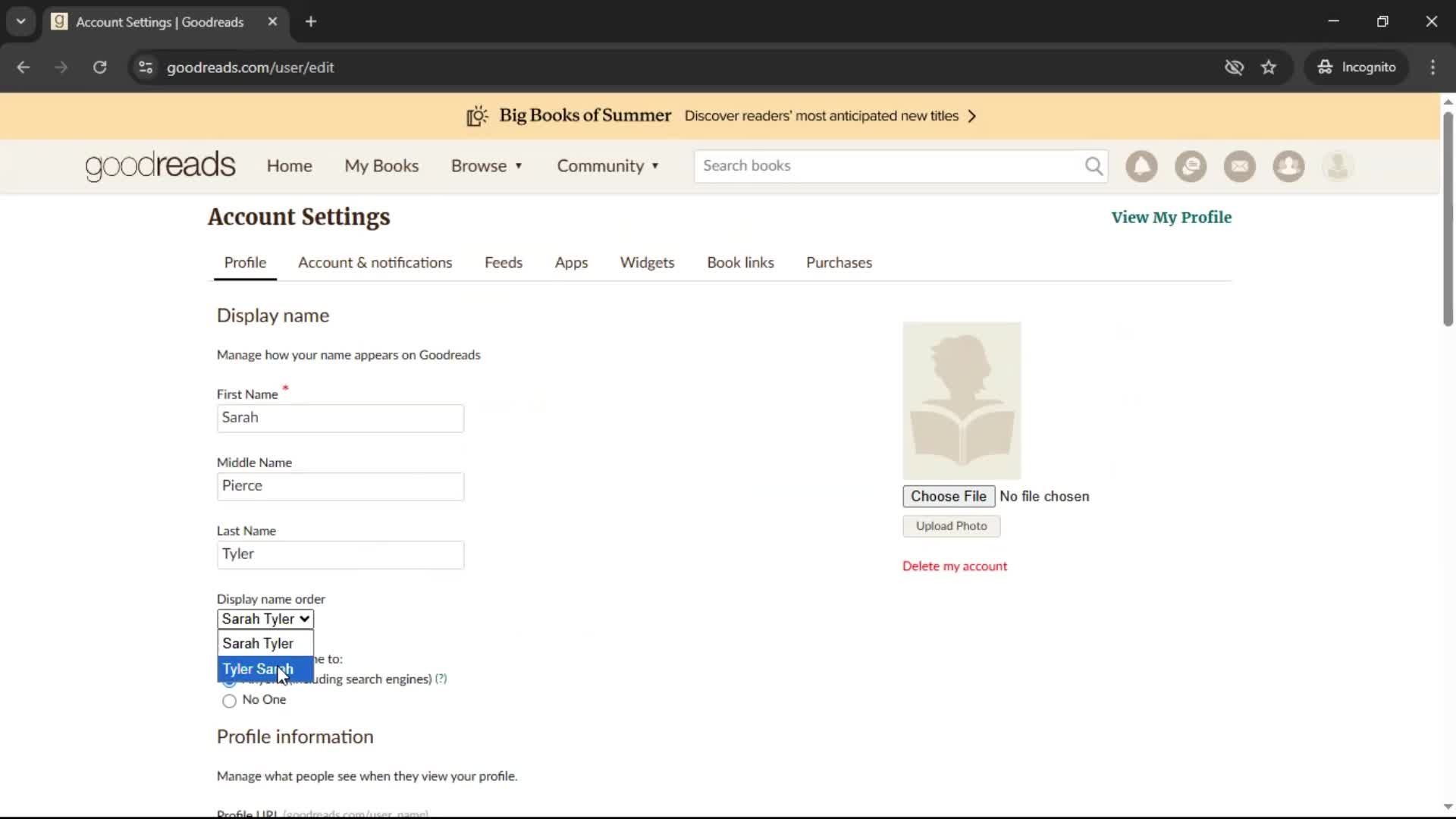Click the (?) help link
Image resolution: width=1456 pixels, height=819 pixels.
coord(441,679)
